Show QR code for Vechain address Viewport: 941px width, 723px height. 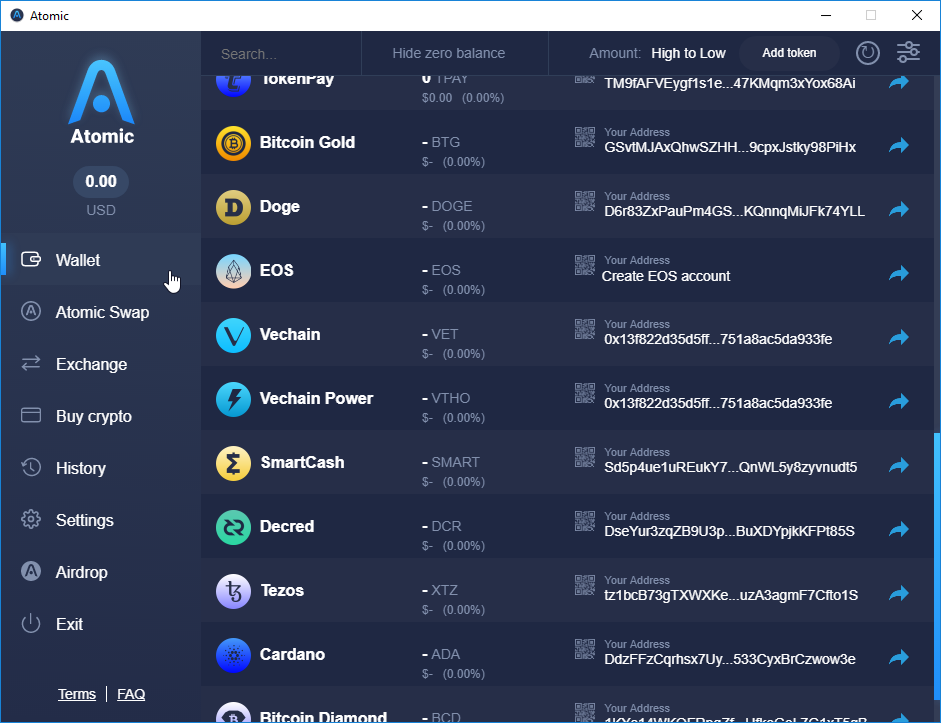585,329
